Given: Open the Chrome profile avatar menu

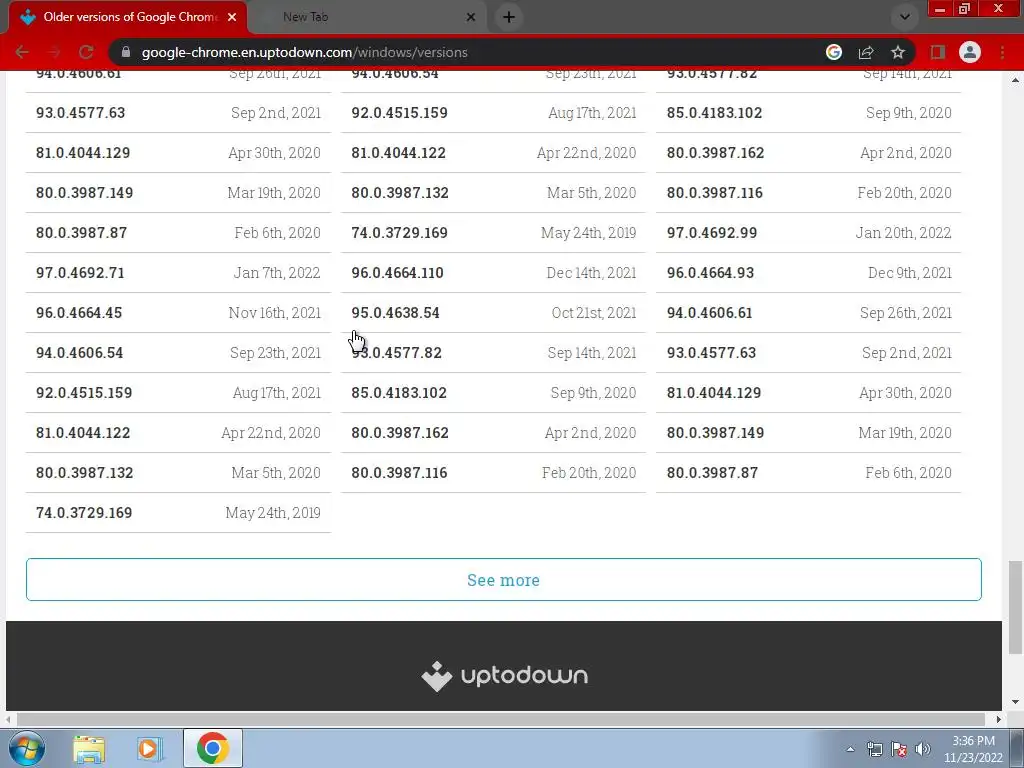Looking at the screenshot, I should pos(970,52).
